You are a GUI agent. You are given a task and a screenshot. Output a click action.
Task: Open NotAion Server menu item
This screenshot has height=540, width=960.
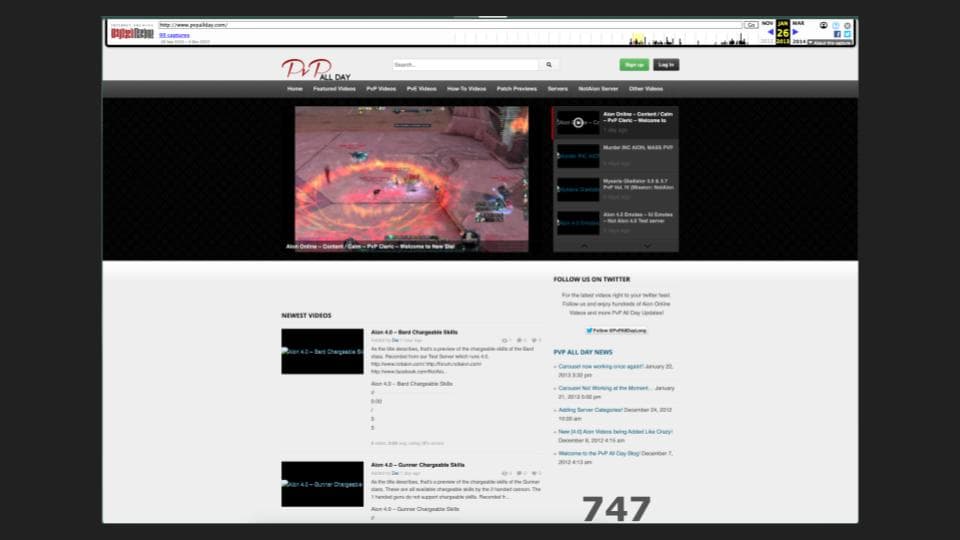pos(598,89)
